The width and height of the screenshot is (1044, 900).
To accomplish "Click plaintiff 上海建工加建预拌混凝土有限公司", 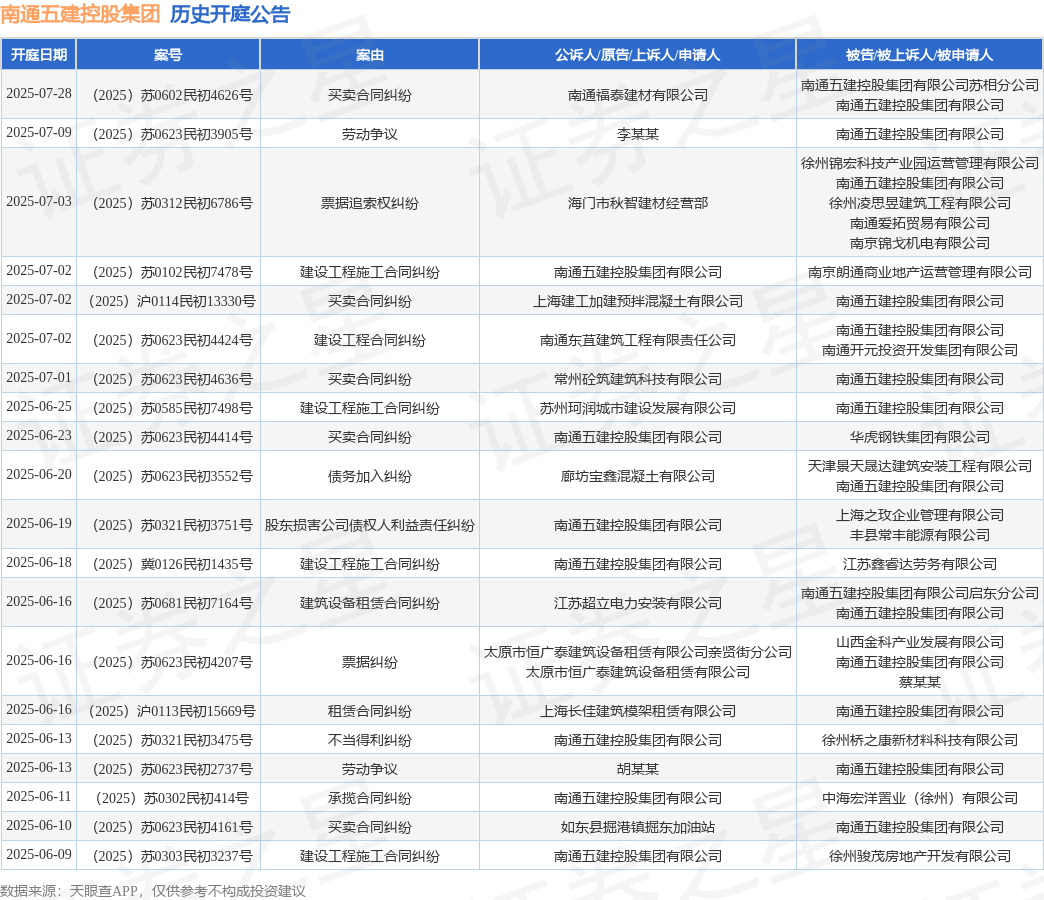I will tap(638, 301).
